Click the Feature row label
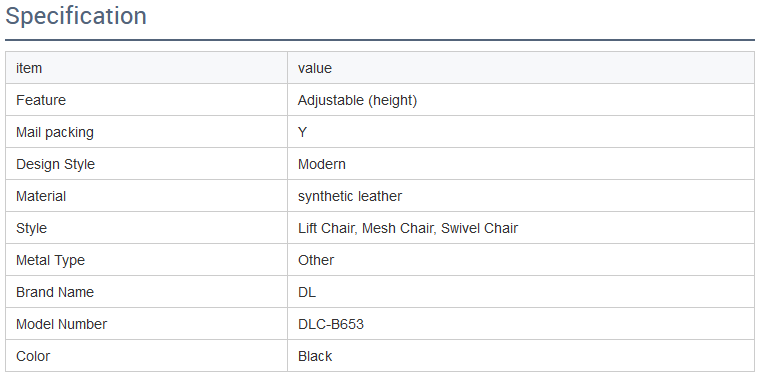This screenshot has width=758, height=375. coord(41,100)
